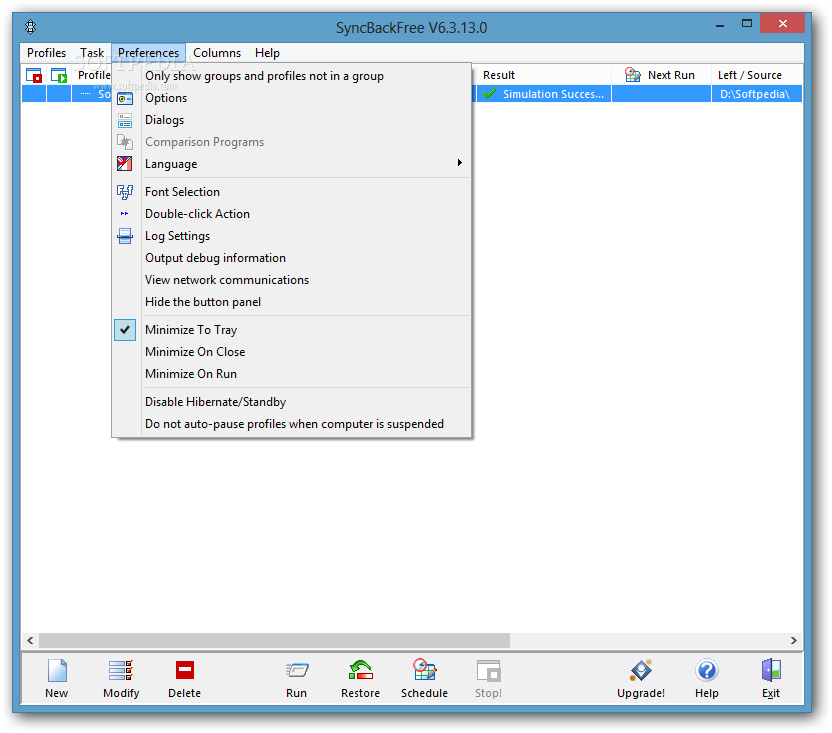The image size is (832, 733).
Task: Click the scrollbar left arrow
Action: click(x=30, y=640)
